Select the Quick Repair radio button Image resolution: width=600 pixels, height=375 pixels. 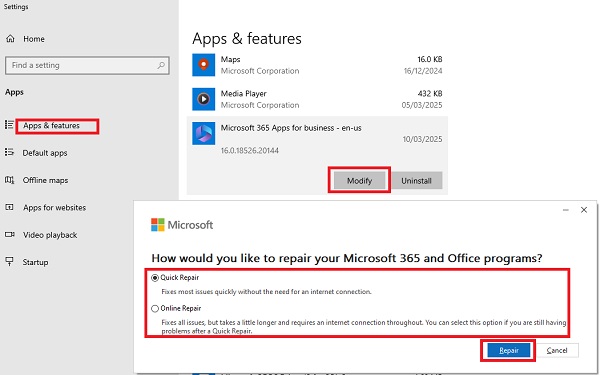pyautogui.click(x=155, y=278)
